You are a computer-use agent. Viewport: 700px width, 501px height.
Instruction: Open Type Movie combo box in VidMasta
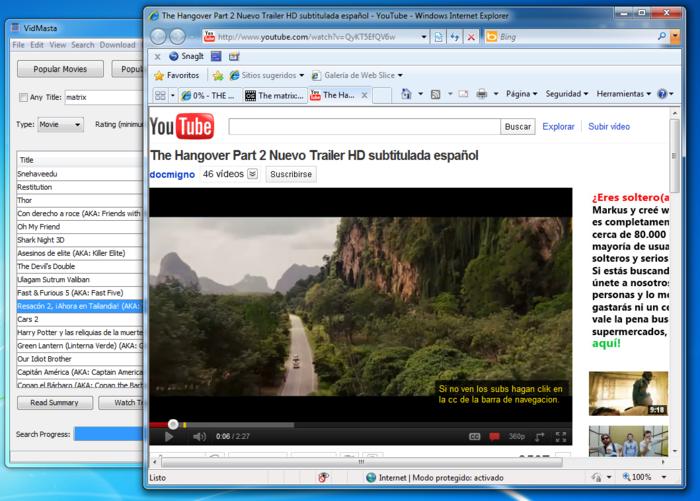(60, 125)
